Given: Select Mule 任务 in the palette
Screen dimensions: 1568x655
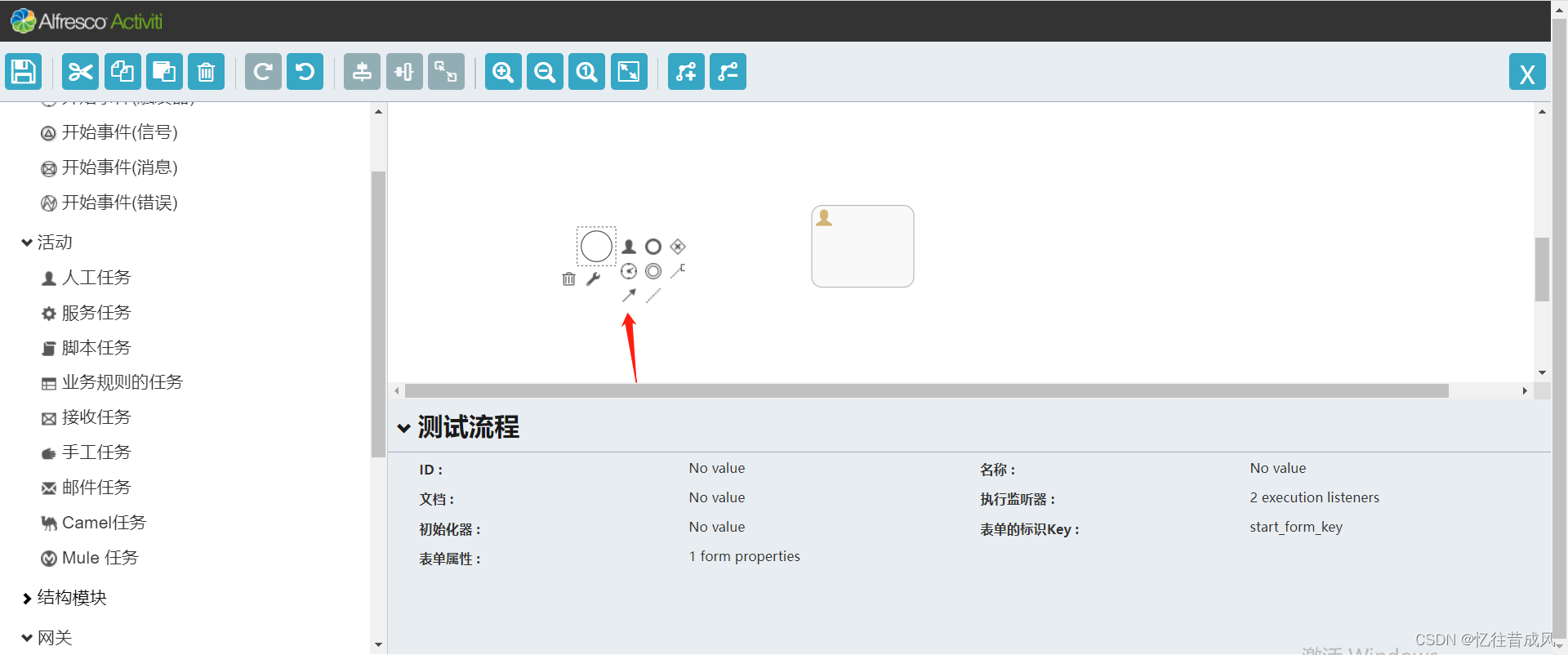Looking at the screenshot, I should [x=90, y=558].
